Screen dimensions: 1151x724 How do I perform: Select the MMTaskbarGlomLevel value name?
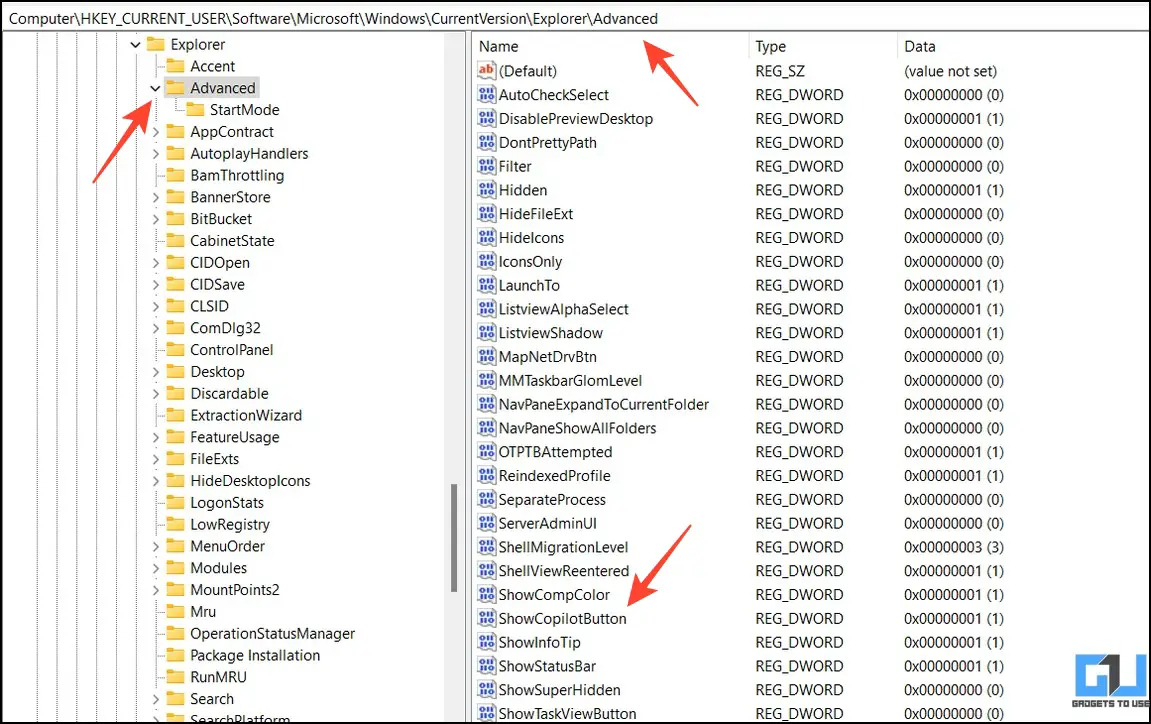tap(570, 380)
